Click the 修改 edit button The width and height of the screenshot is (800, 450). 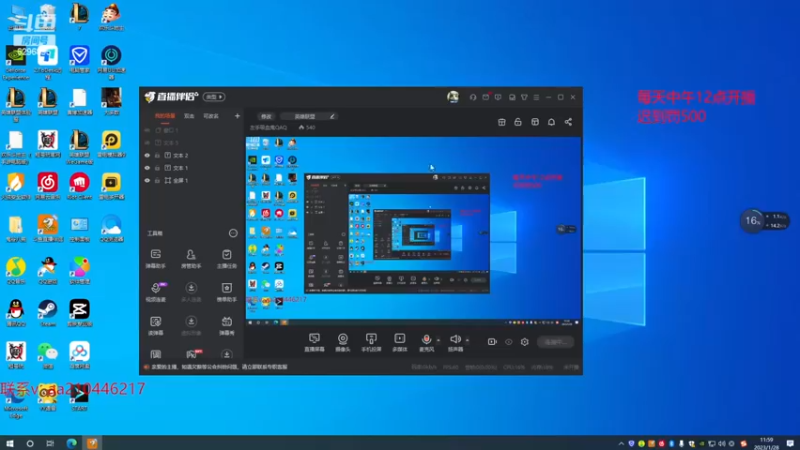(266, 116)
